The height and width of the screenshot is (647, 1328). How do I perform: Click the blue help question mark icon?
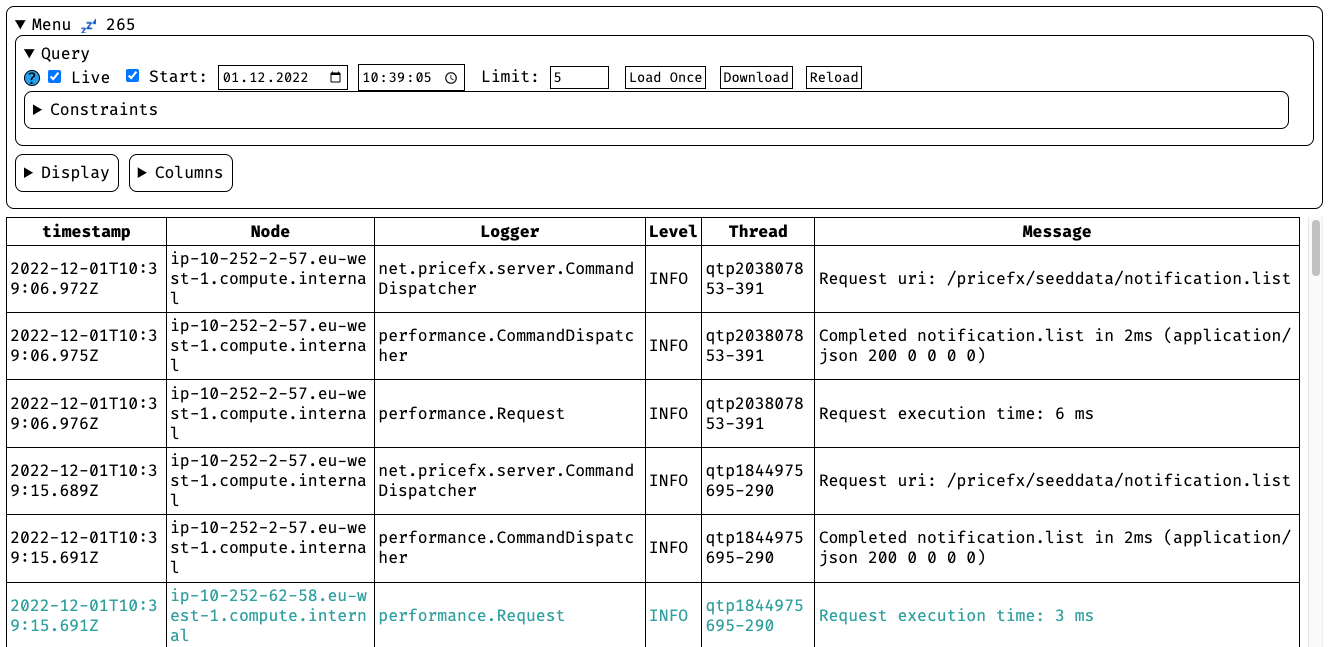click(32, 78)
